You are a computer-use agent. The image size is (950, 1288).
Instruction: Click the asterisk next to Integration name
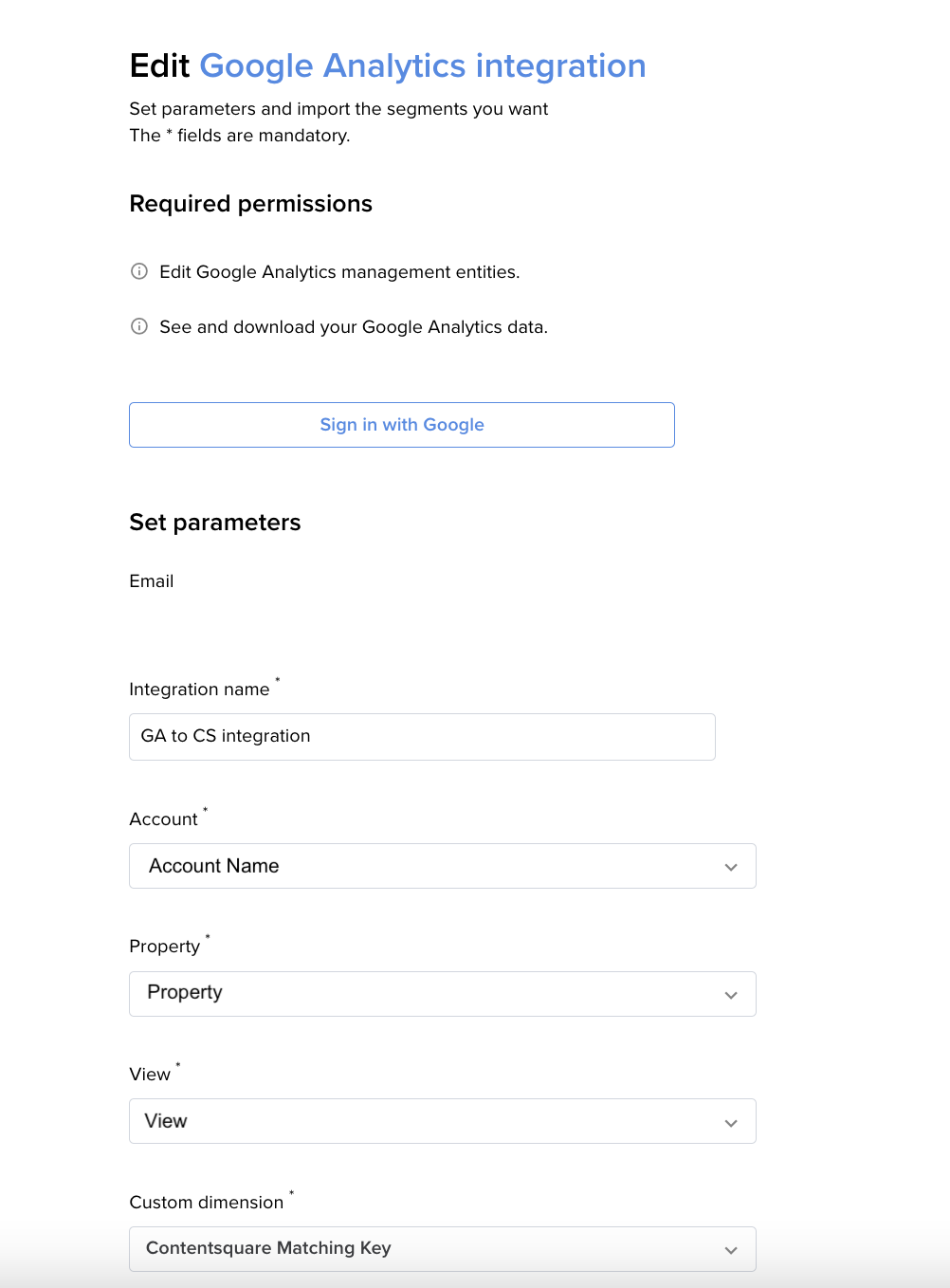(x=277, y=682)
